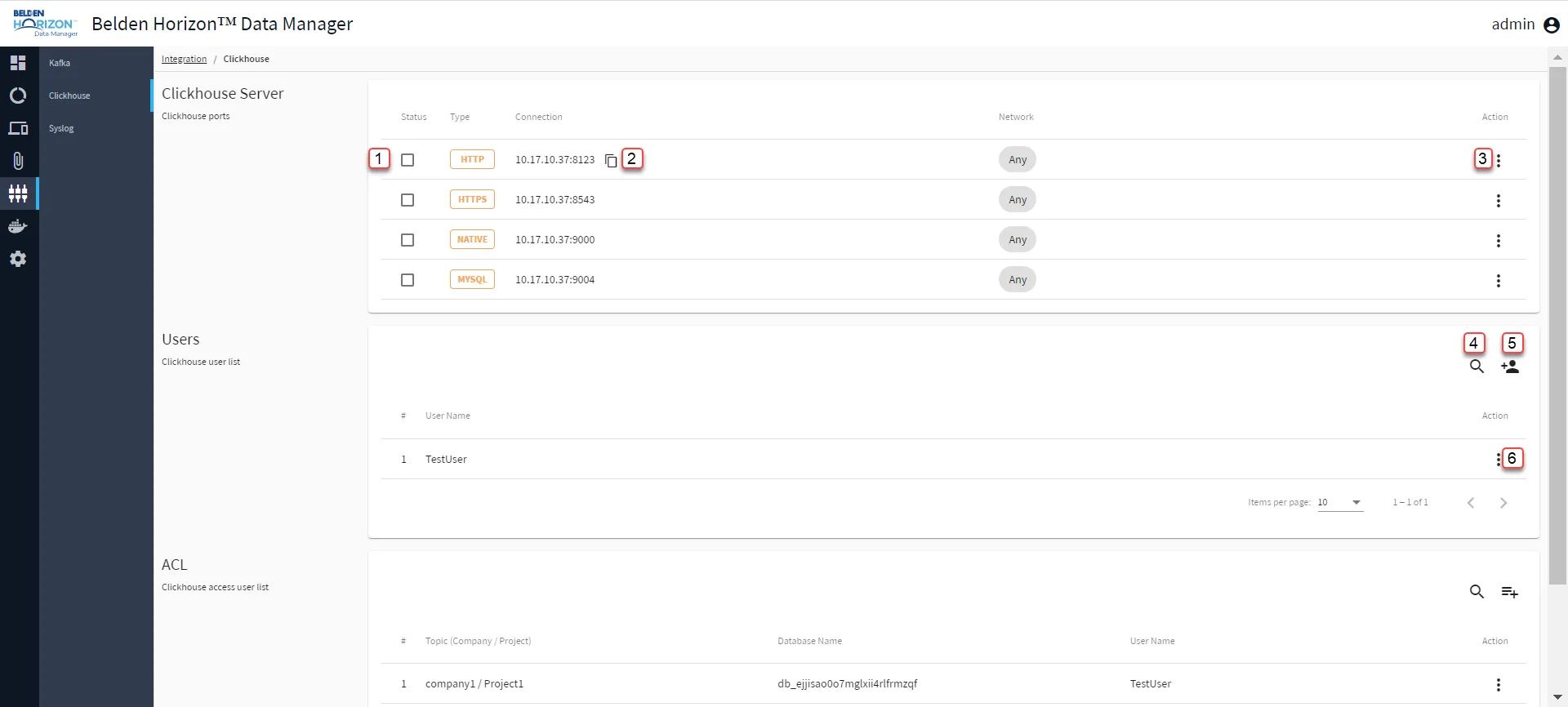Screen dimensions: 1568x707
Task: Click the User Name header in users table
Action: [x=448, y=416]
